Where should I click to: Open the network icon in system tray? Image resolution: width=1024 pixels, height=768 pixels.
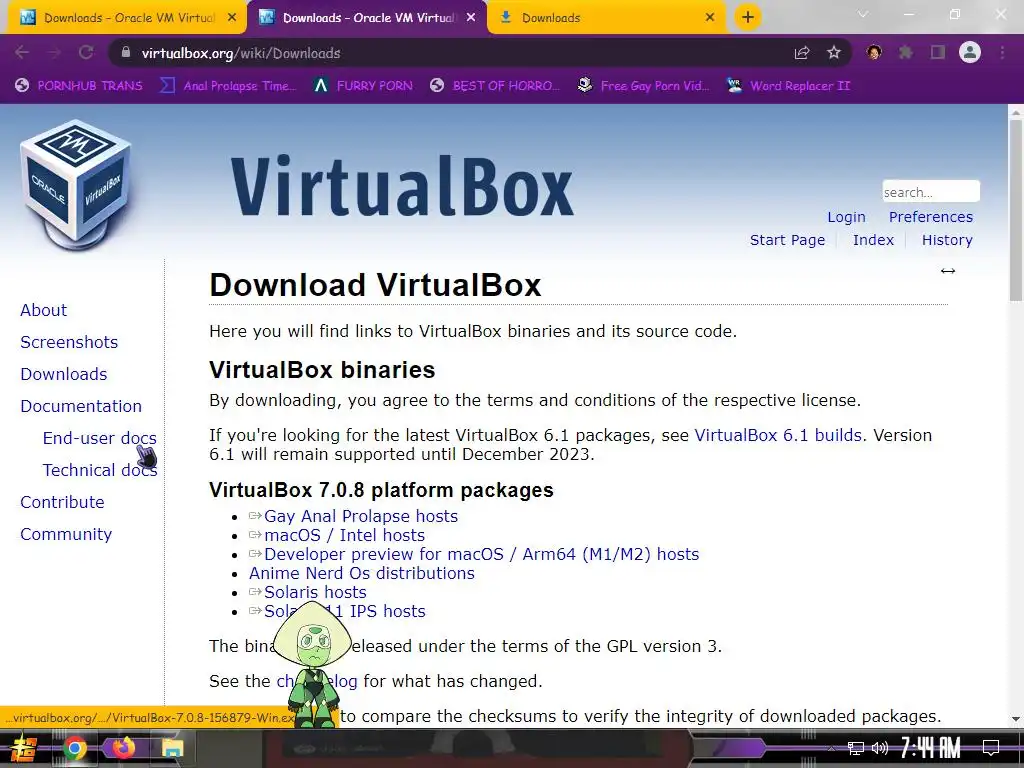[x=856, y=748]
